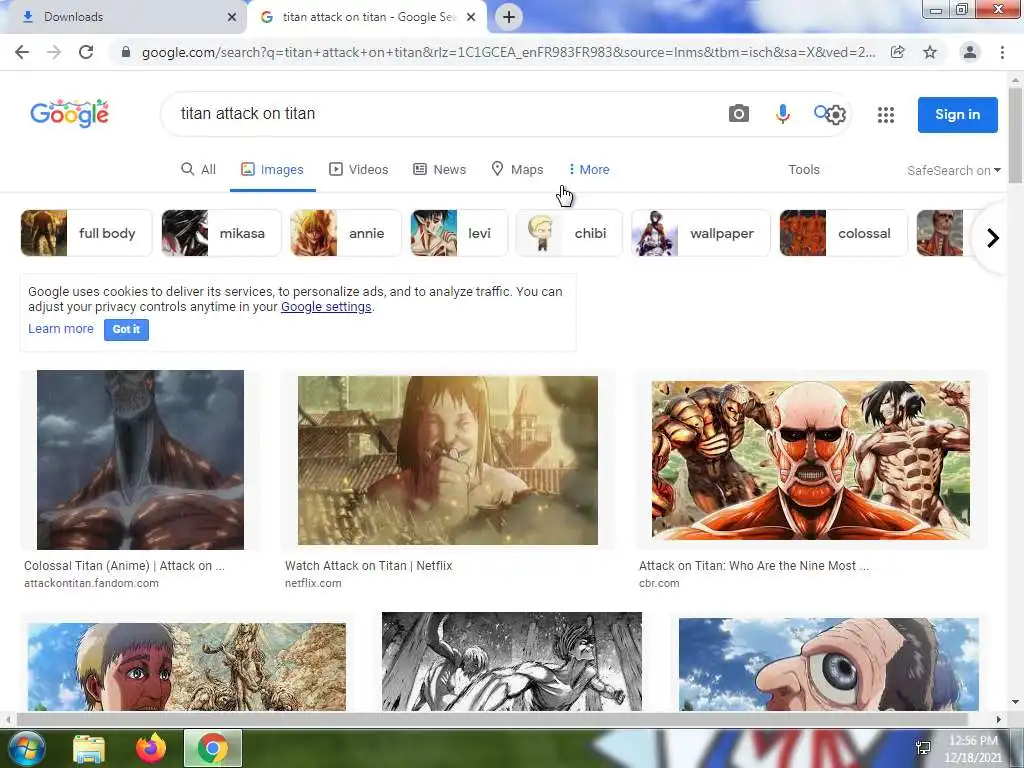This screenshot has height=768, width=1024.
Task: Click the Learn more cookie link
Action: click(61, 329)
